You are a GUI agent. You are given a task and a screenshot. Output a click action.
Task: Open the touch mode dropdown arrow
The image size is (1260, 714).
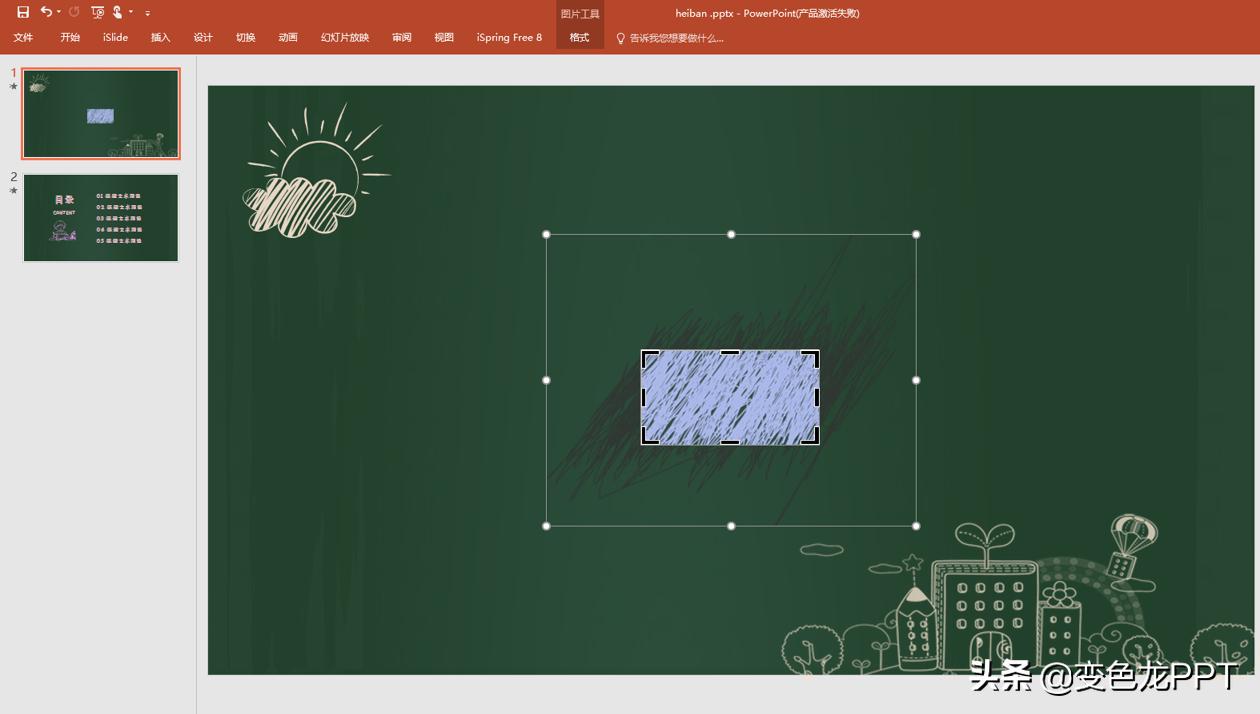pos(131,13)
